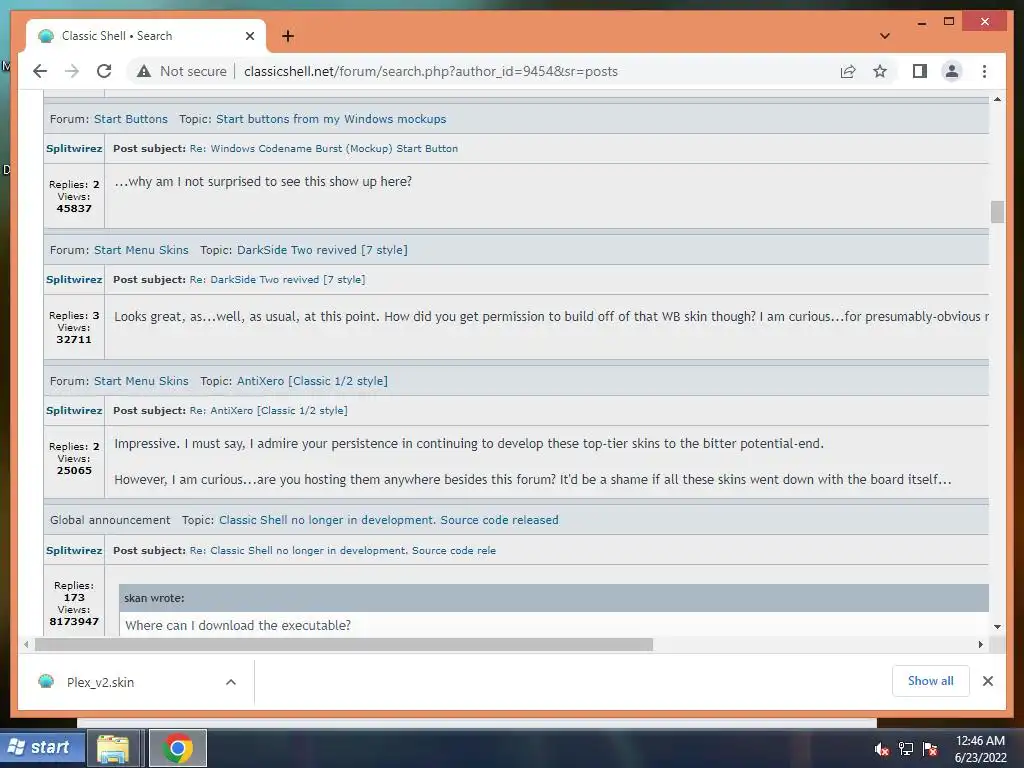Click the horizontal scrollbar thumb
This screenshot has height=768, width=1024.
point(344,645)
